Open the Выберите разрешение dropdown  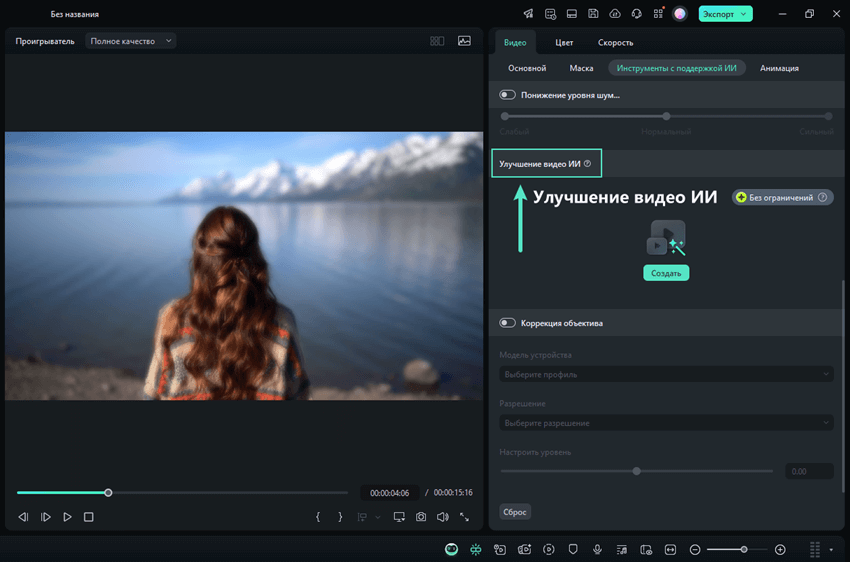point(665,423)
